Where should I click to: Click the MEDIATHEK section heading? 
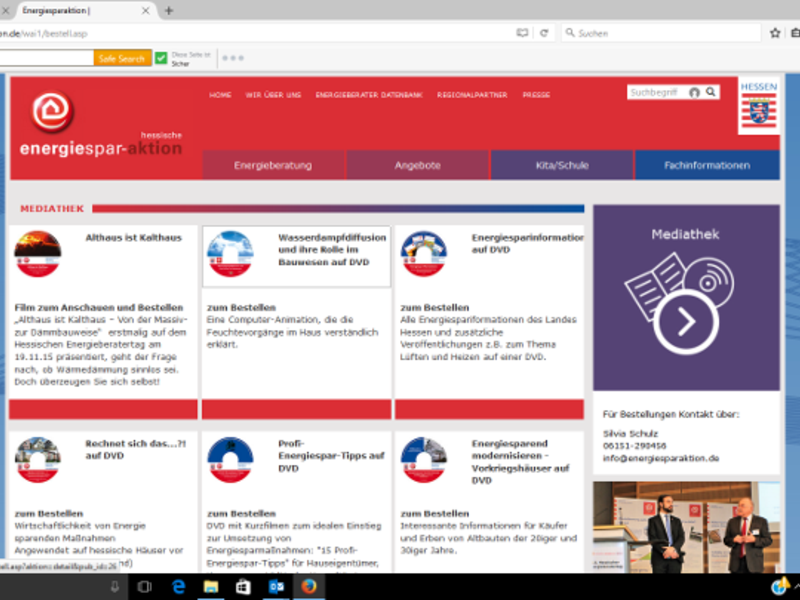(x=52, y=209)
